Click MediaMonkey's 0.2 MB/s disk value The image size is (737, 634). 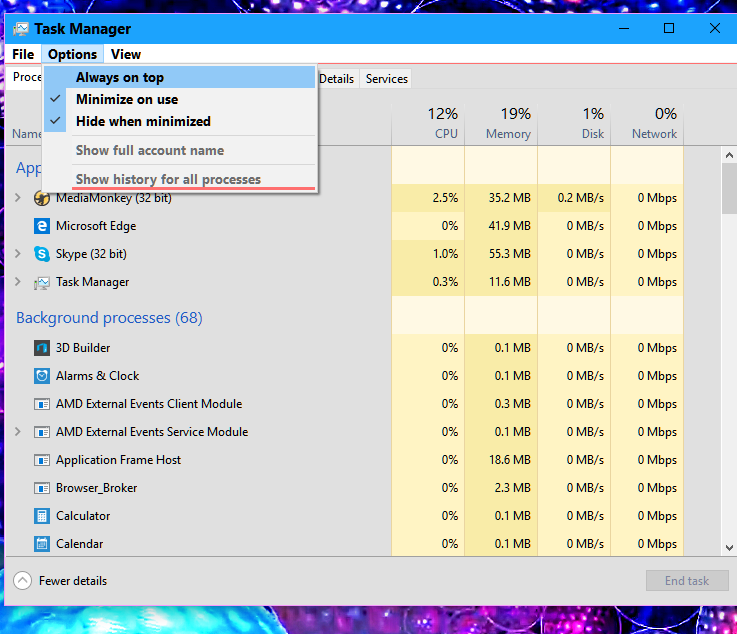pos(580,198)
